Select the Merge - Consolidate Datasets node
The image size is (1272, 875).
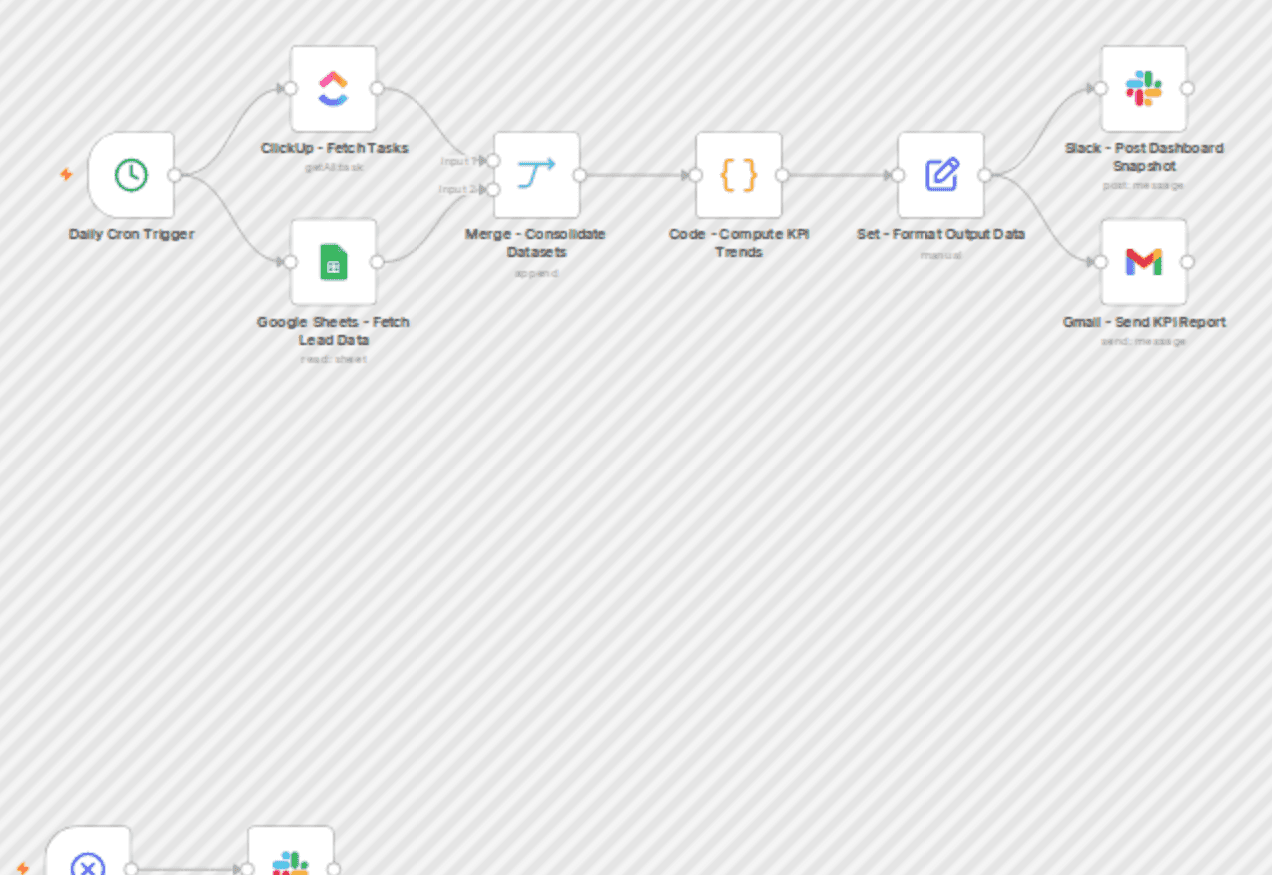click(536, 175)
